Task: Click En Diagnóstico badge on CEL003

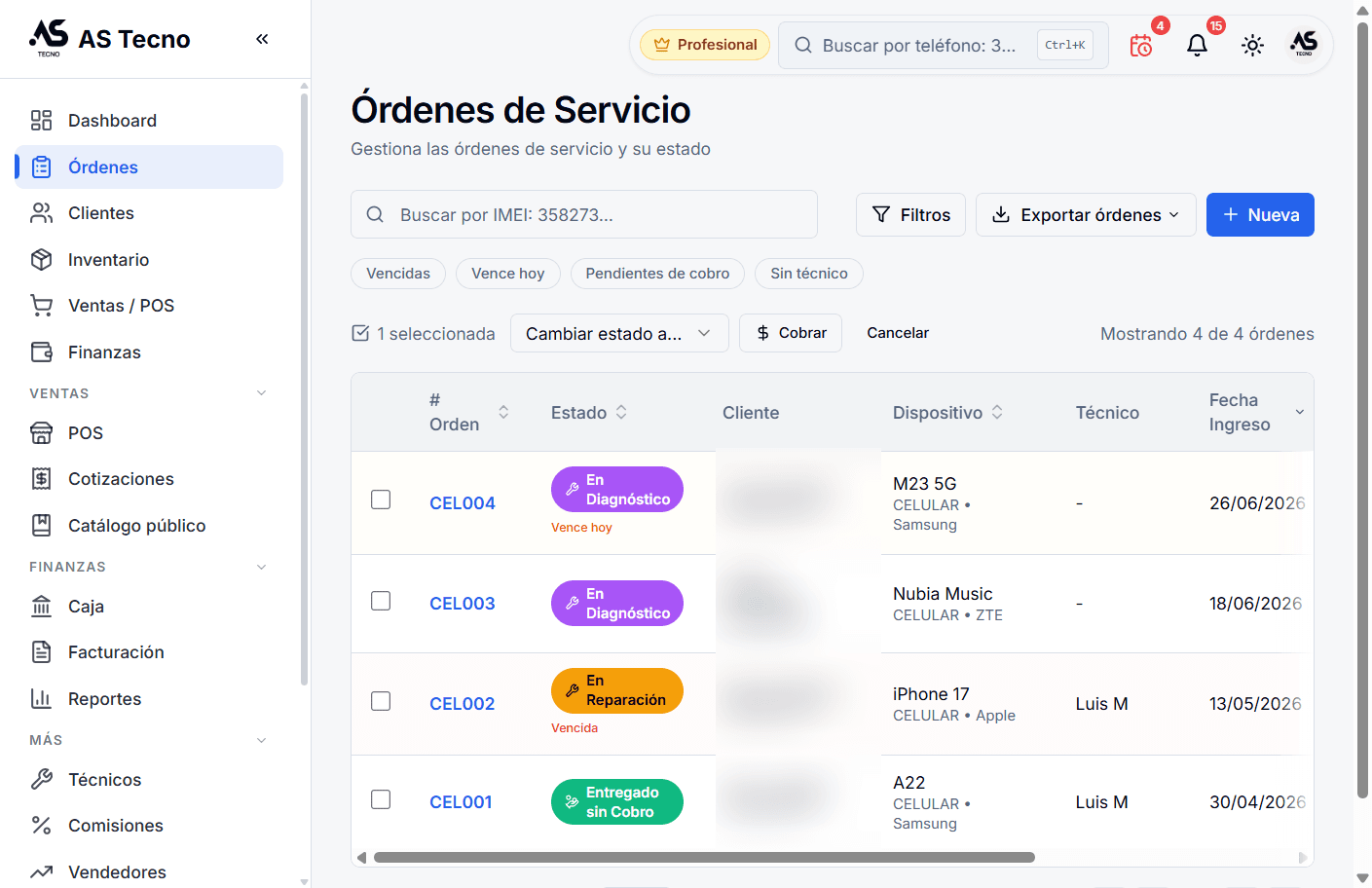Action: [x=617, y=604]
